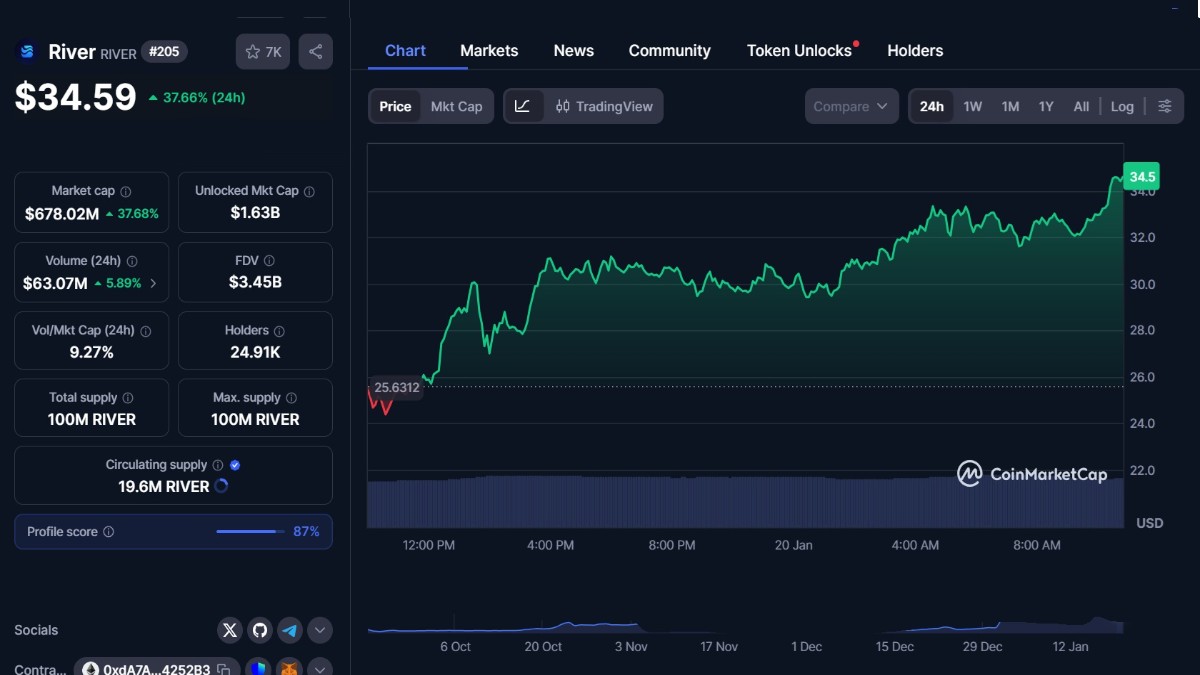This screenshot has width=1200, height=675.
Task: Click the MetaMask fox icon
Action: [x=290, y=669]
